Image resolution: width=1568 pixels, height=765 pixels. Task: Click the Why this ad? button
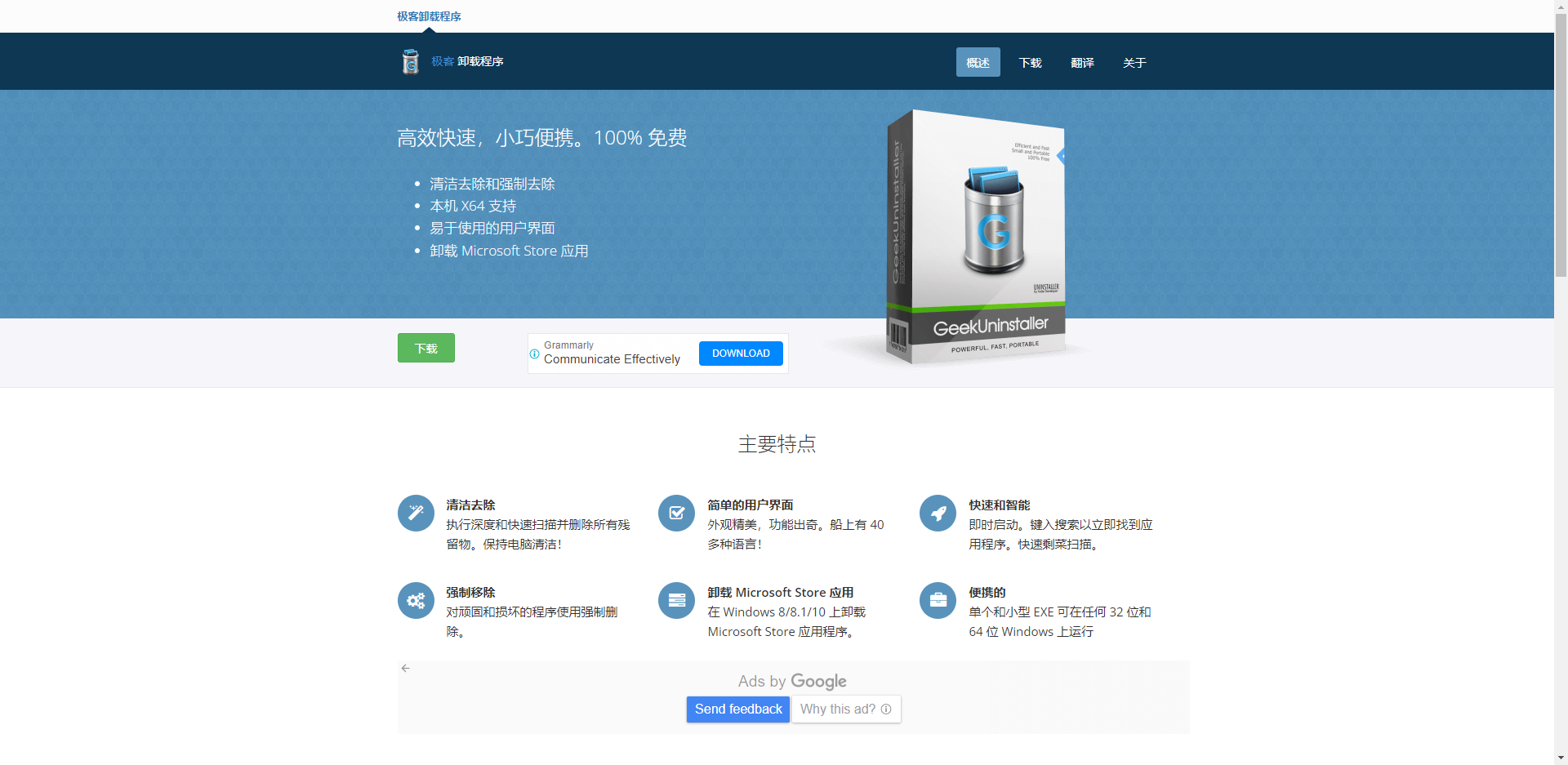click(x=845, y=709)
